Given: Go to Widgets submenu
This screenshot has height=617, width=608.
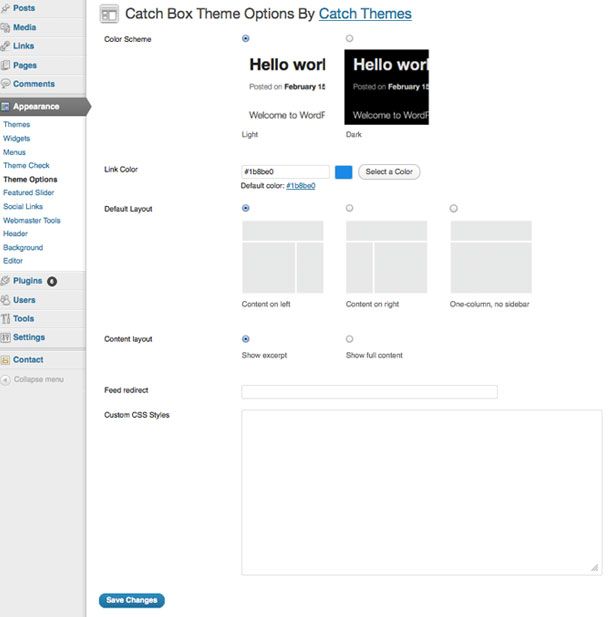Looking at the screenshot, I should point(17,139).
